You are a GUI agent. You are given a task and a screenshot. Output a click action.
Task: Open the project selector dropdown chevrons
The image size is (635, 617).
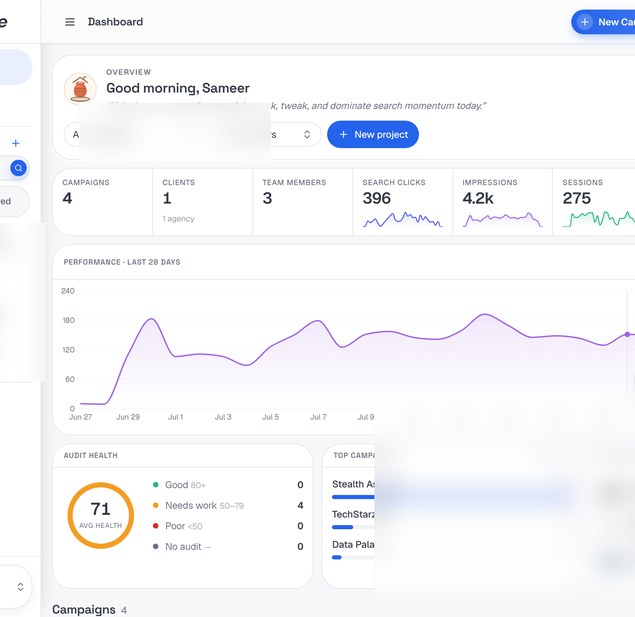[x=307, y=134]
